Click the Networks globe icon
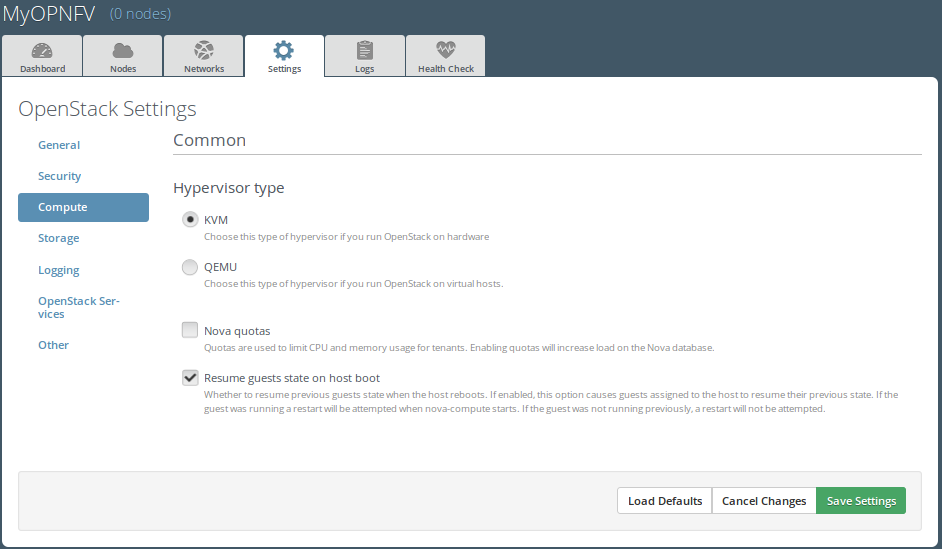Viewport: 942px width, 549px height. pos(204,50)
